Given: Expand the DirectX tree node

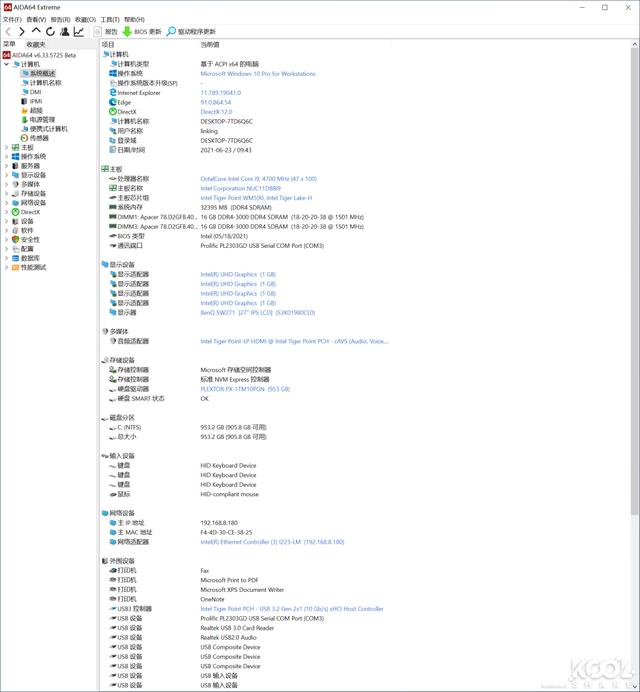Looking at the screenshot, I should click(7, 212).
